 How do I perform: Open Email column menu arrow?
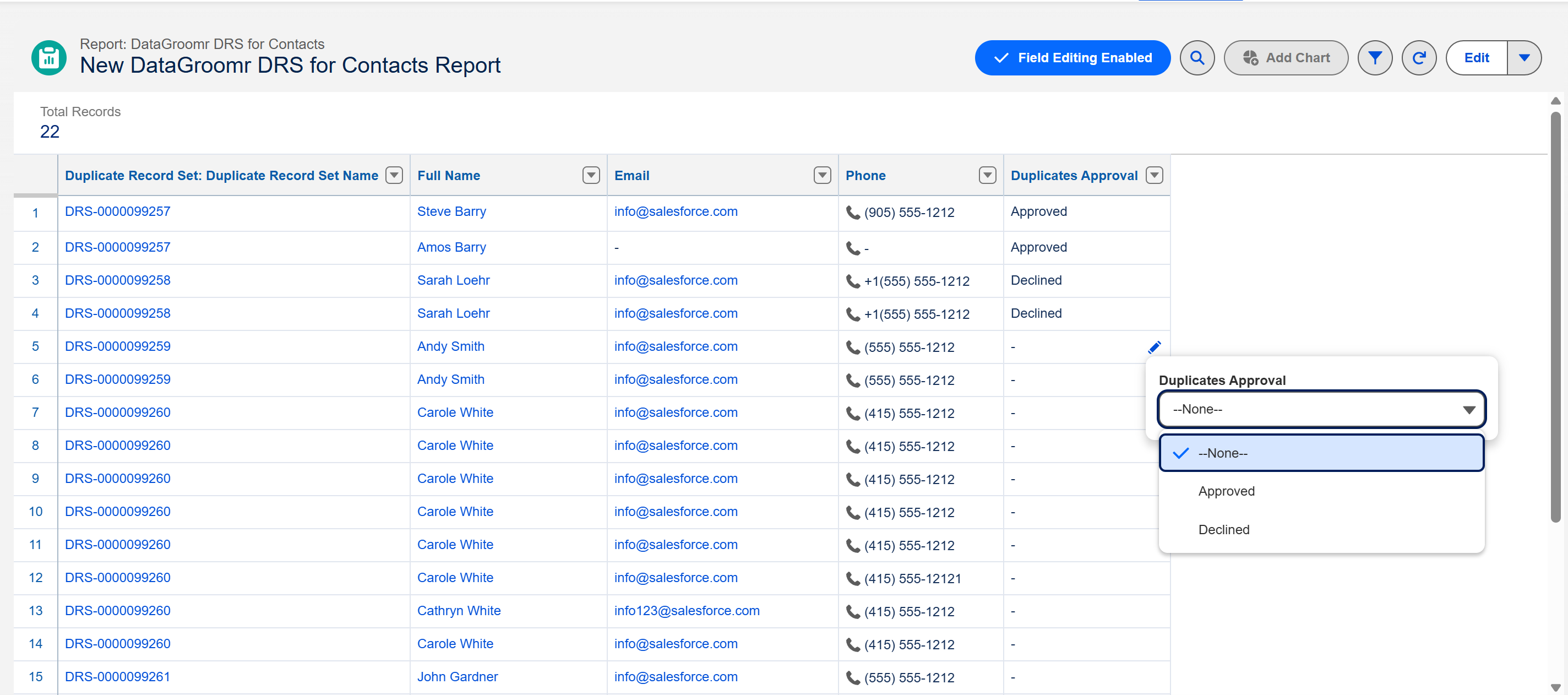[822, 176]
